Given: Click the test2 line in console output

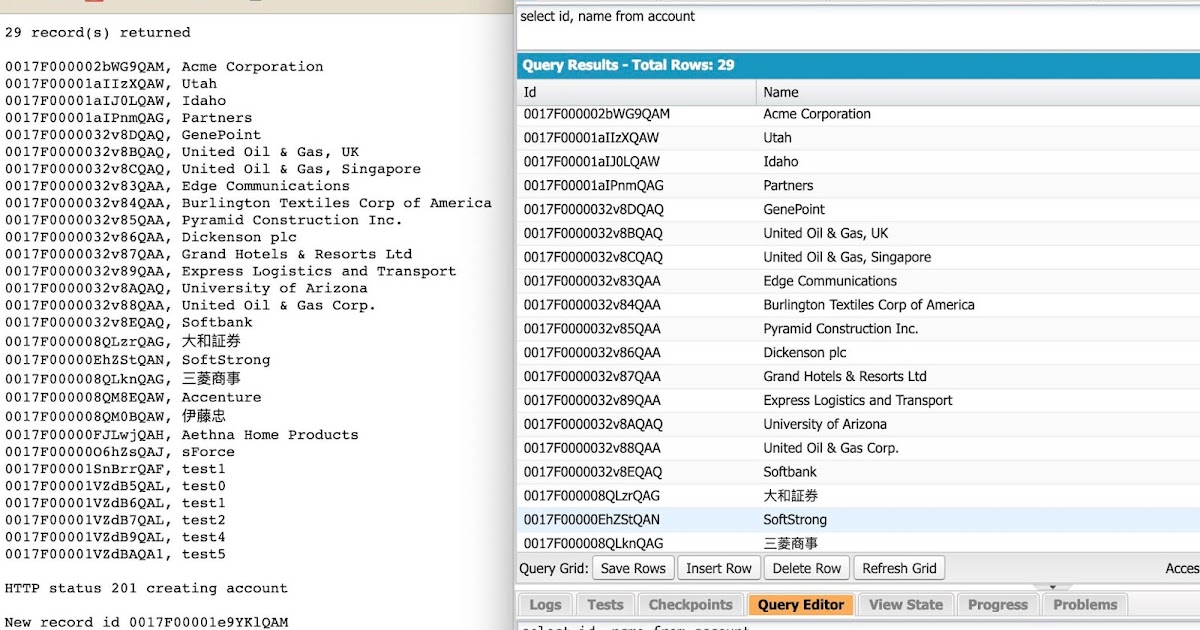Looking at the screenshot, I should (x=115, y=520).
